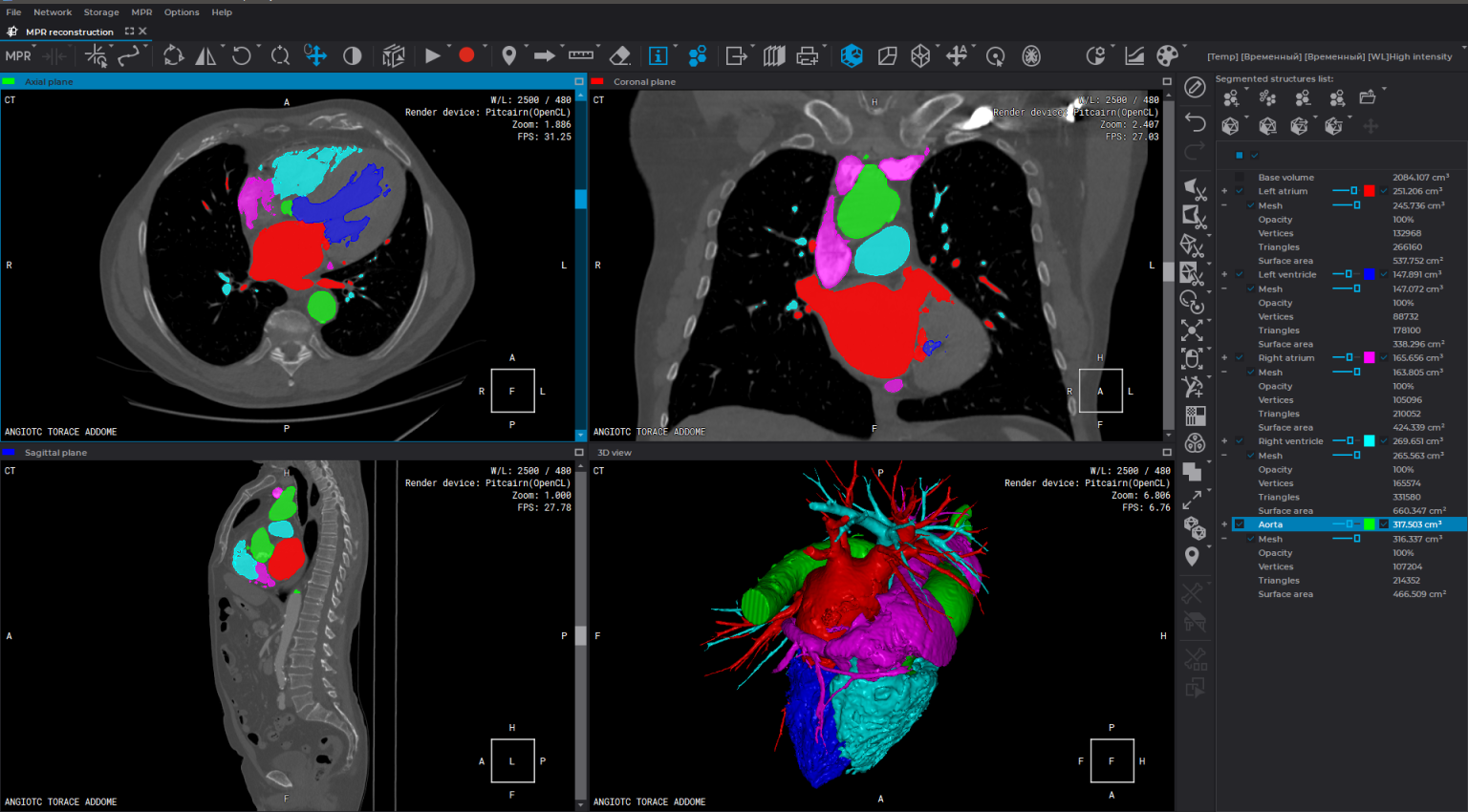Toggle the blue info overlay icon
Image resolution: width=1468 pixels, height=812 pixels.
[658, 56]
